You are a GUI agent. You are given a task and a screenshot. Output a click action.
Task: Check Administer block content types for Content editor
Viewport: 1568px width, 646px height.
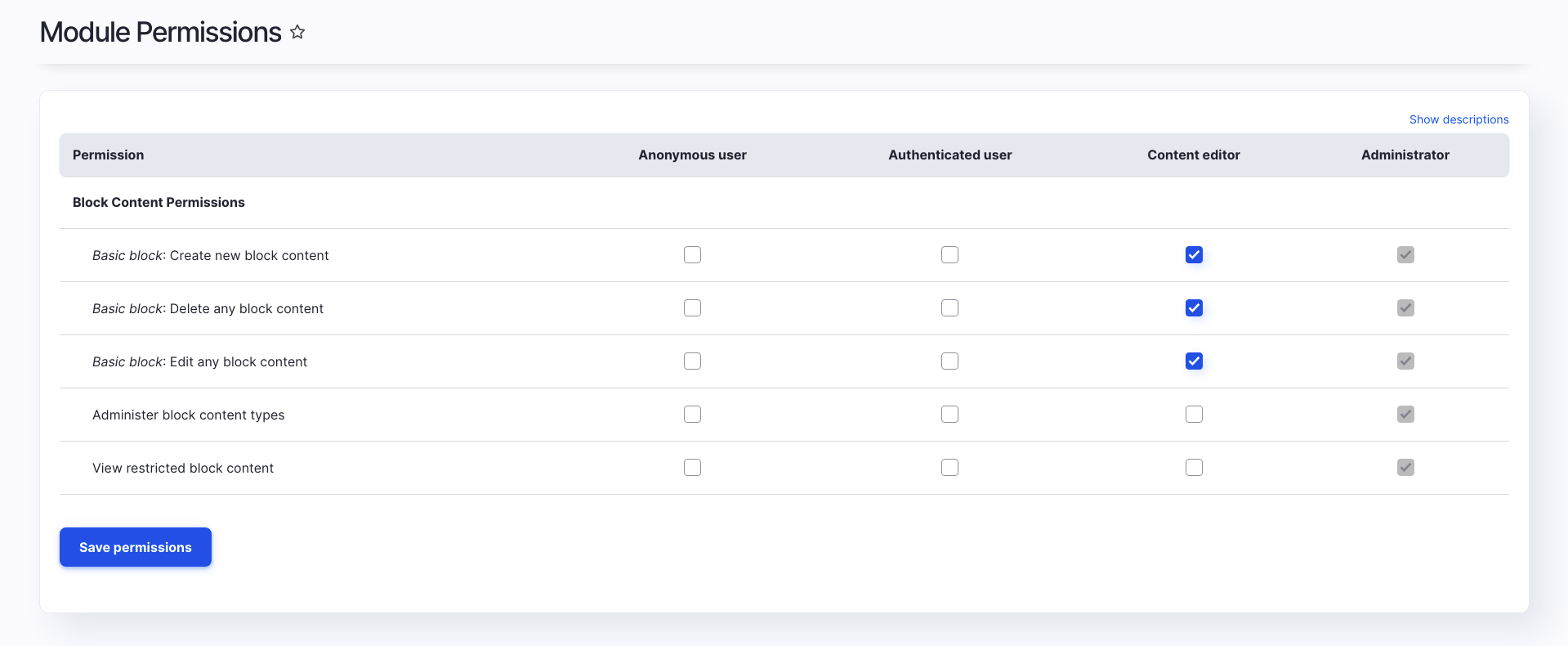(1194, 415)
